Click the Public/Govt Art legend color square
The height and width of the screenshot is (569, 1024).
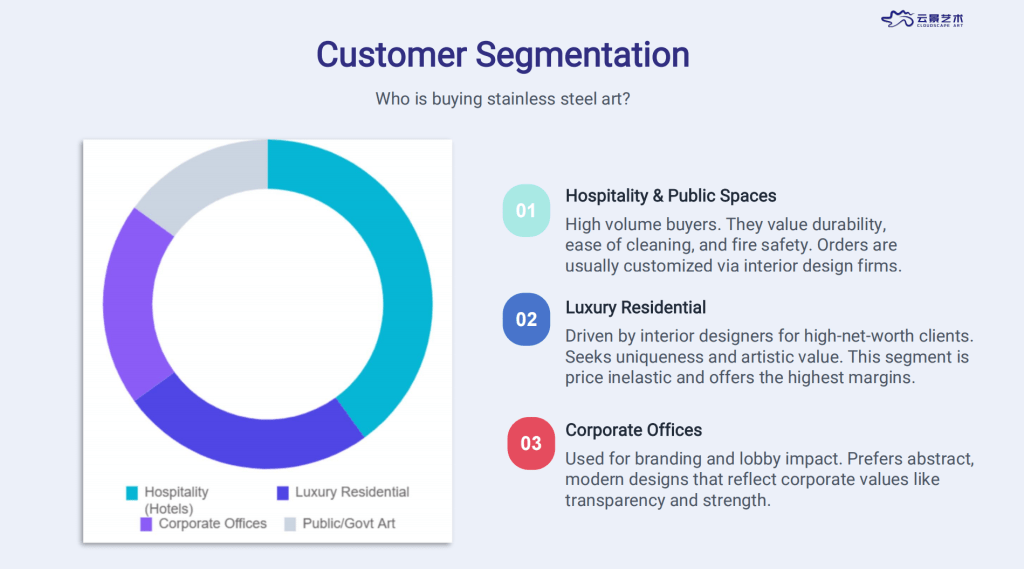(290, 523)
